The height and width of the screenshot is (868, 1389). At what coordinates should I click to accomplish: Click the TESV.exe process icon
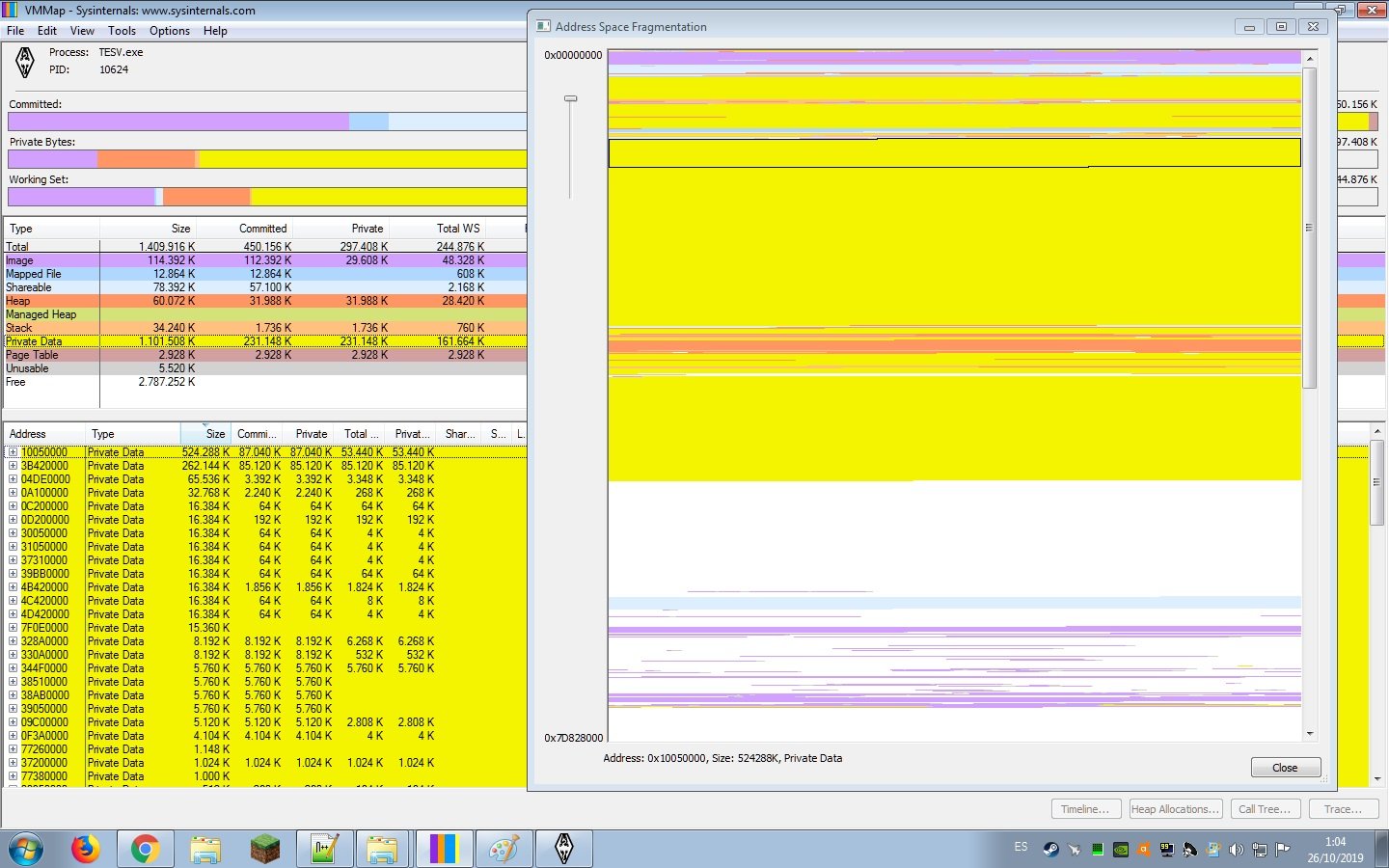coord(25,62)
